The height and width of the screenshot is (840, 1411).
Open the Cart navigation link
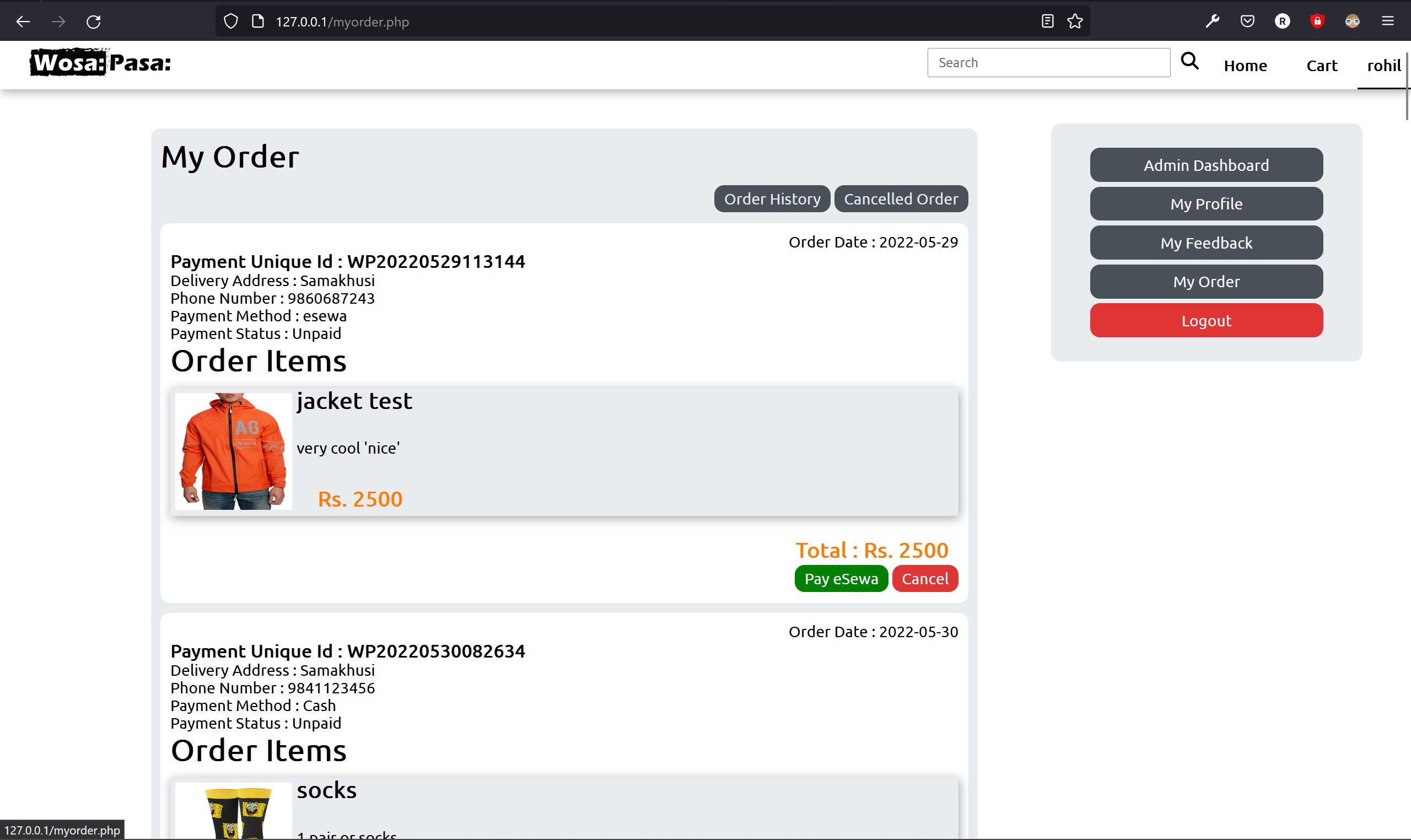pos(1321,66)
